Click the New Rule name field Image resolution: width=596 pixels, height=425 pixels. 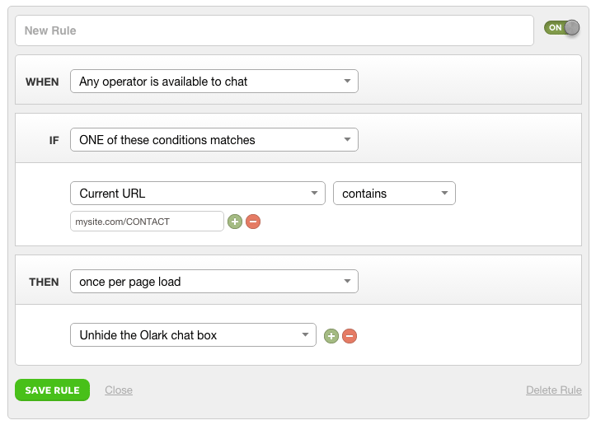274,30
